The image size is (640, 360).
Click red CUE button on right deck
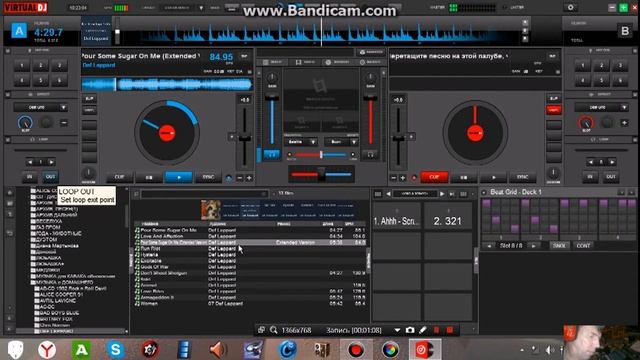pos(434,177)
